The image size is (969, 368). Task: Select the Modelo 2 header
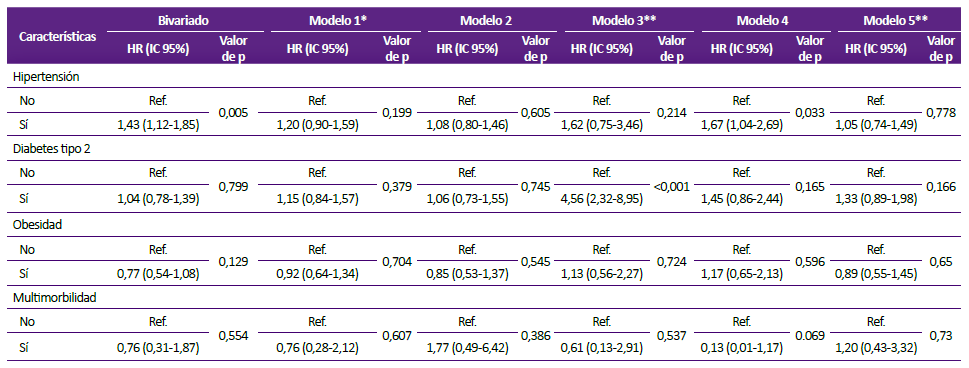tap(486, 20)
